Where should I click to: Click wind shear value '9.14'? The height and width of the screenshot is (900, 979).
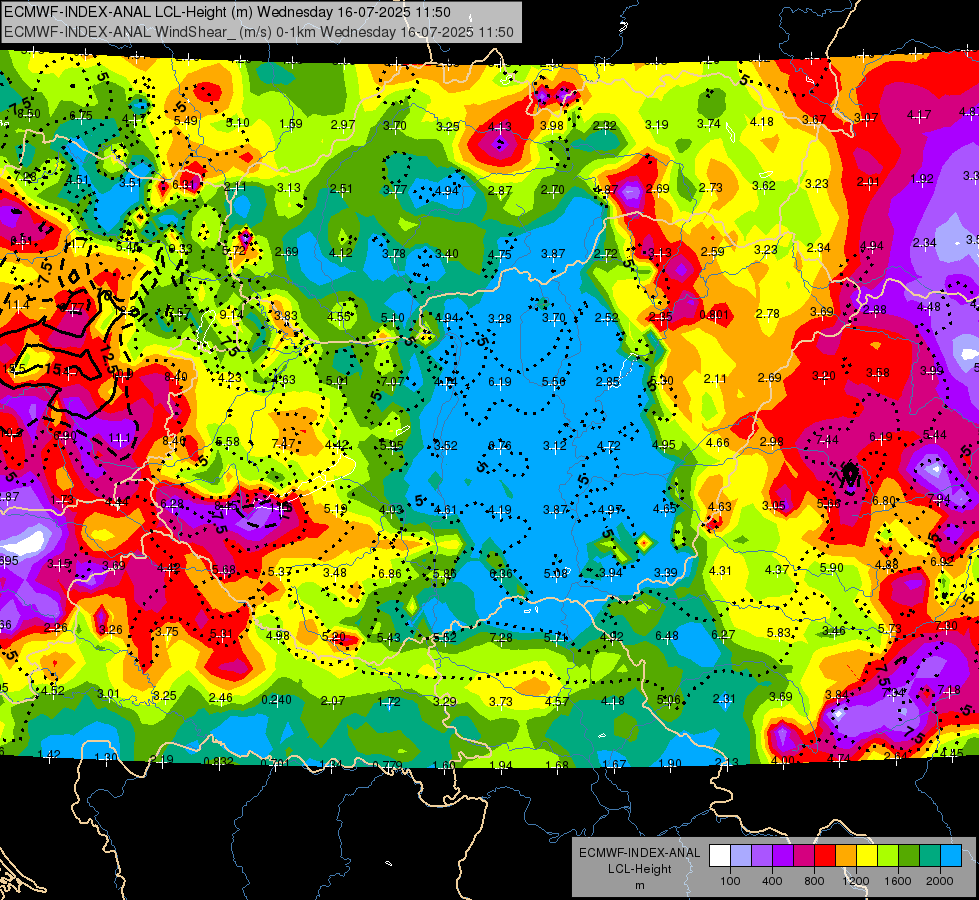pyautogui.click(x=231, y=315)
